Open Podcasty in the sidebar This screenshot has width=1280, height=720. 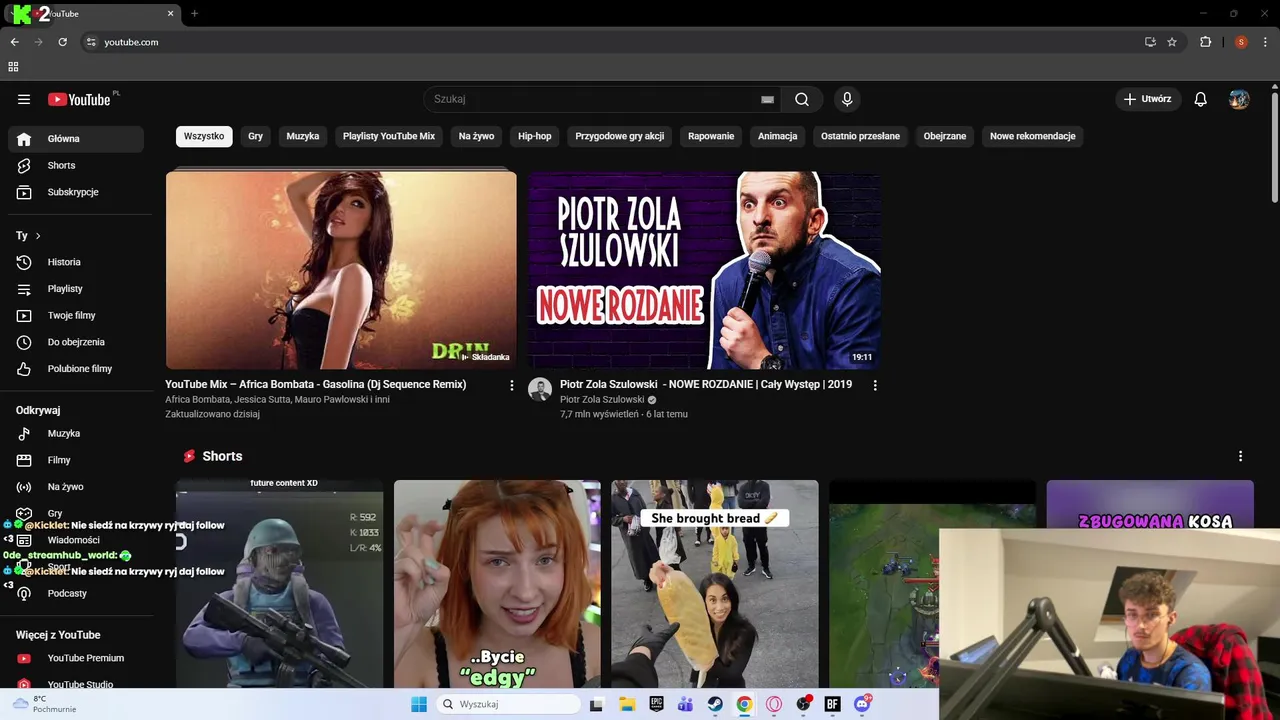pyautogui.click(x=76, y=593)
